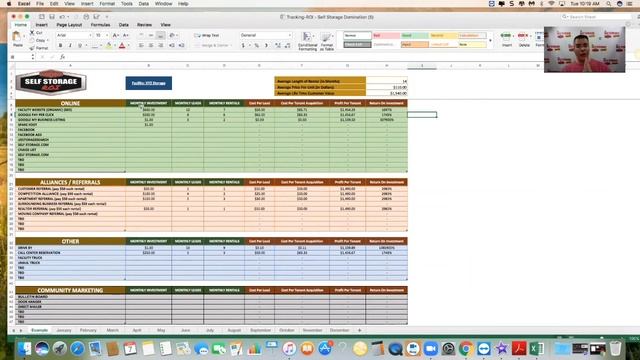Open the Format as Table menu
Image resolution: width=640 pixels, height=360 pixels.
click(x=327, y=41)
